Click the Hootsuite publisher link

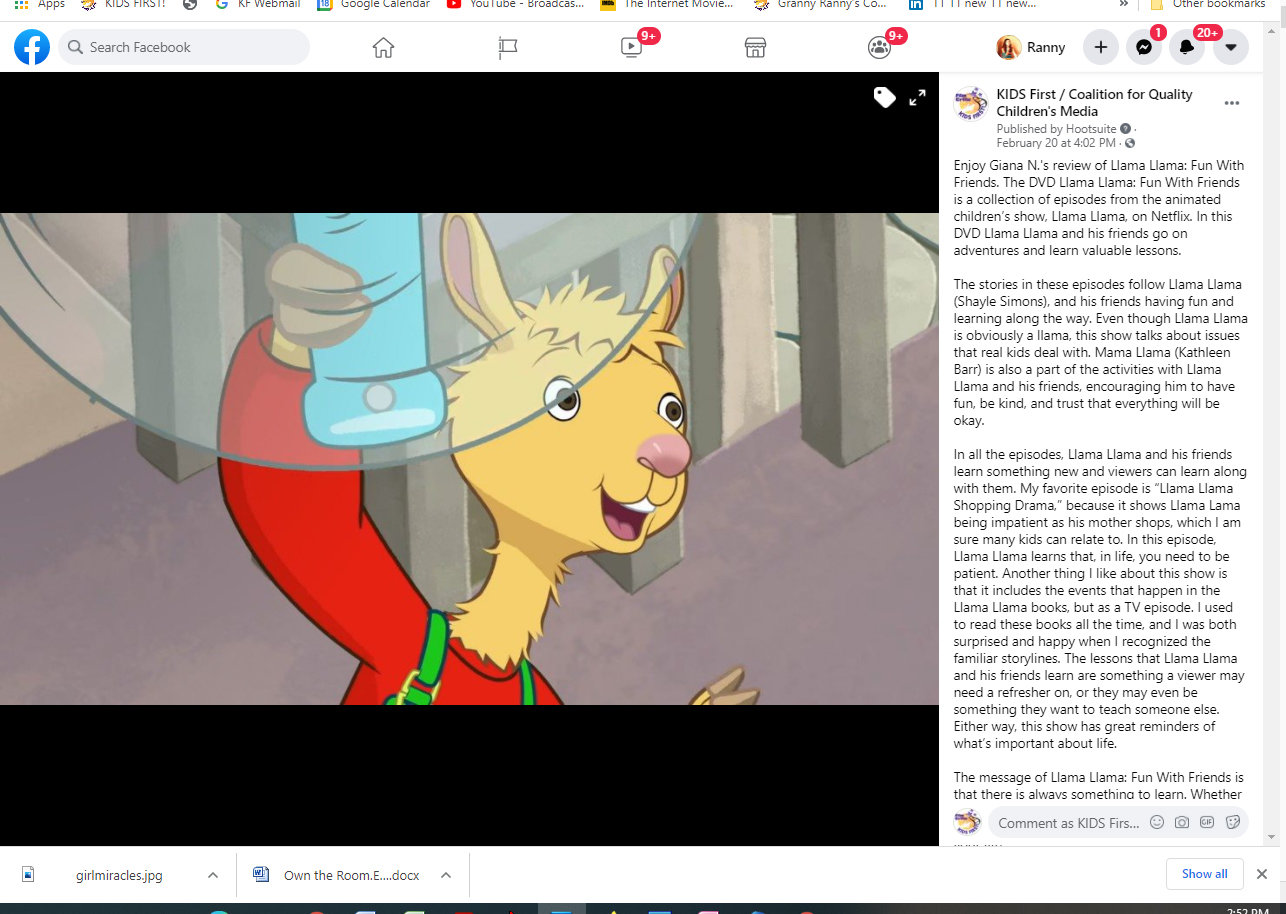1090,129
